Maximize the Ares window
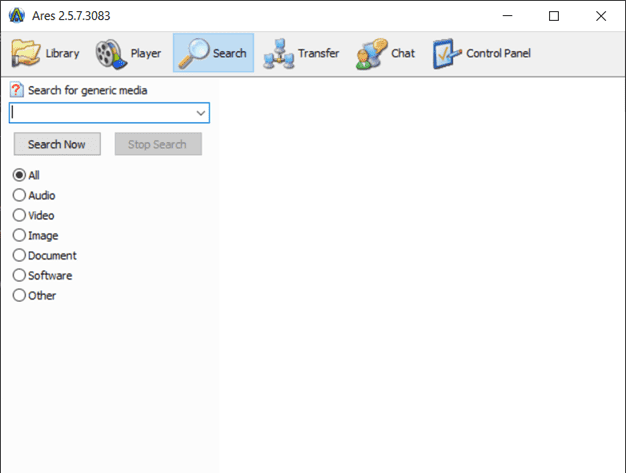The width and height of the screenshot is (626, 473). click(554, 16)
